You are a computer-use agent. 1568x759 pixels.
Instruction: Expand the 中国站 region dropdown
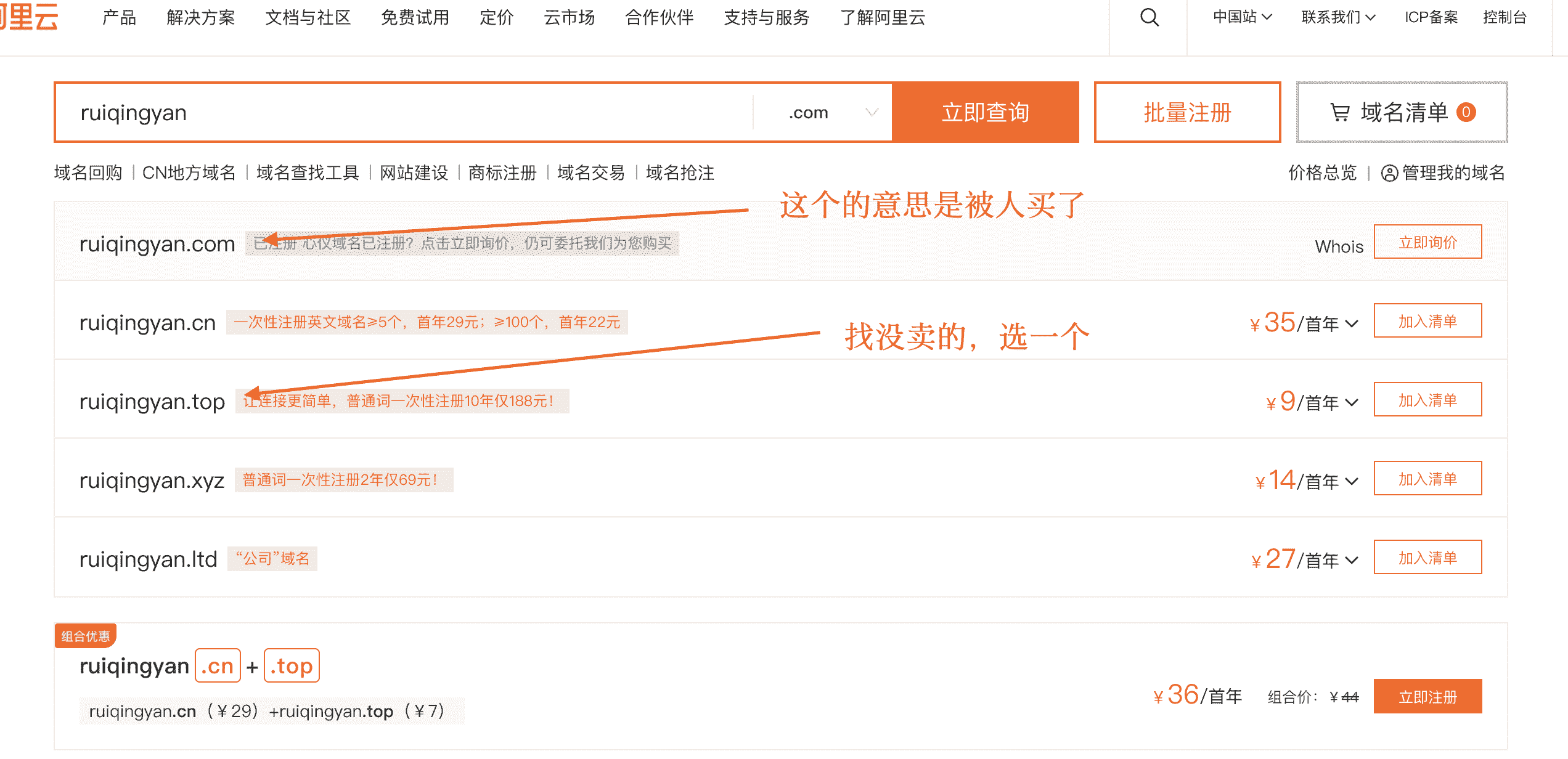click(x=1242, y=17)
